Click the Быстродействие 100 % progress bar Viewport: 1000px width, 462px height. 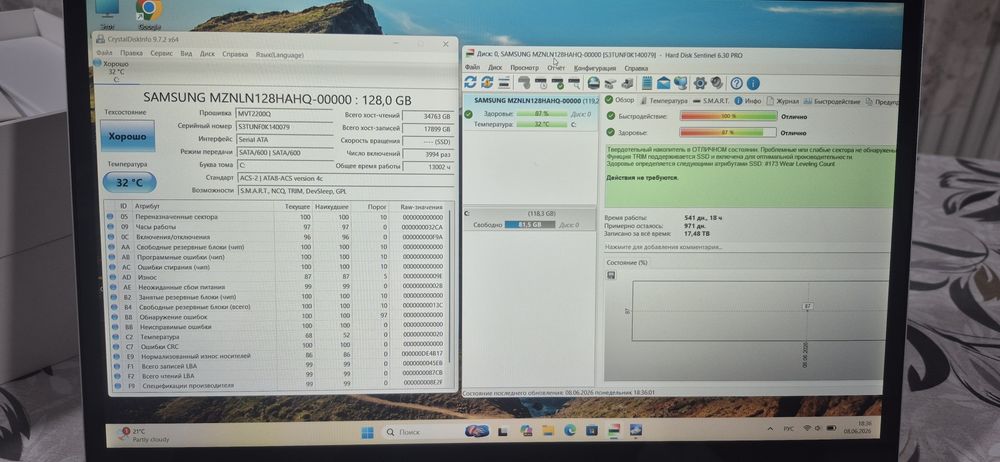pyautogui.click(x=728, y=116)
